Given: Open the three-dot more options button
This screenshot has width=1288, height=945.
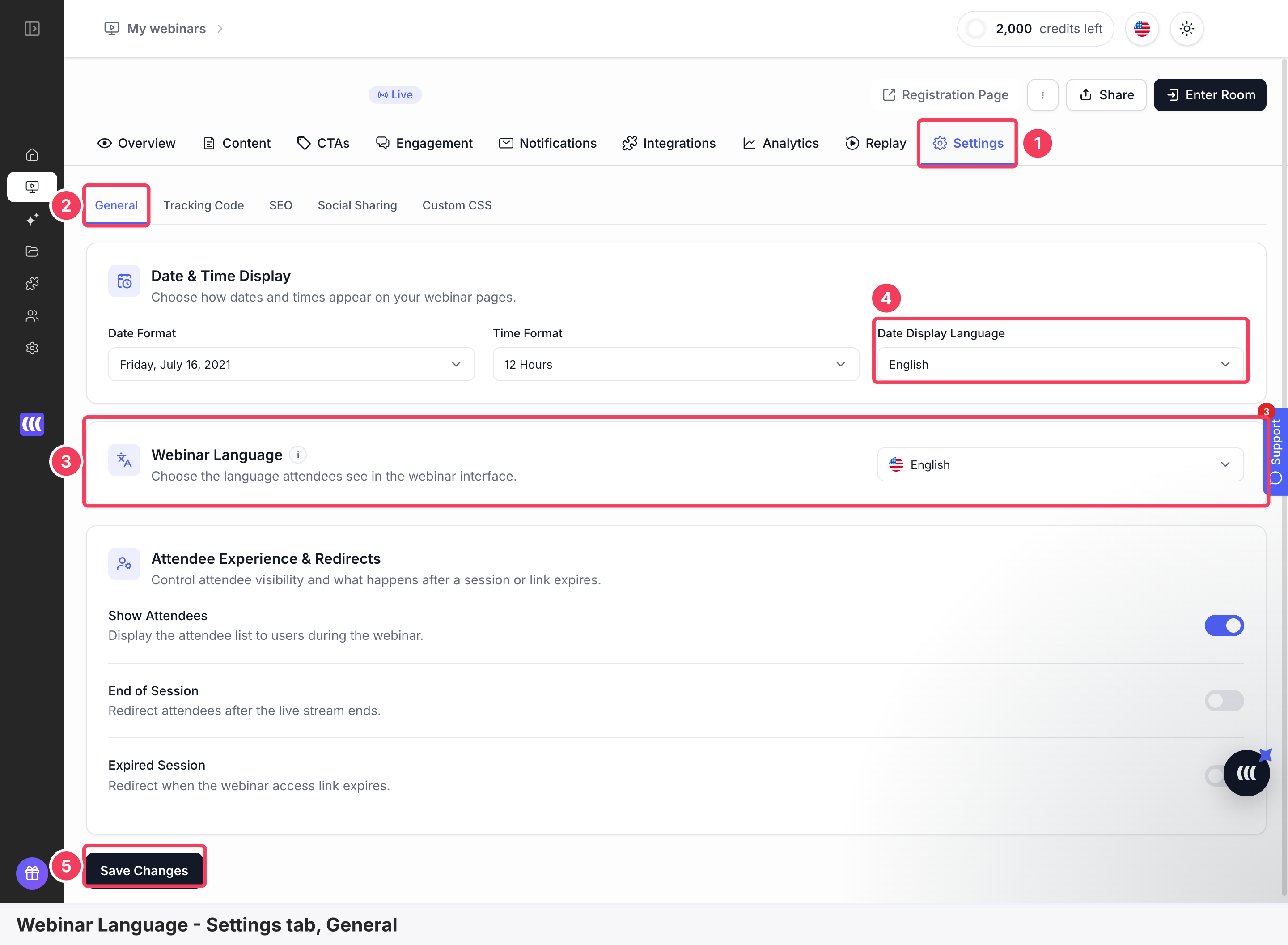Looking at the screenshot, I should tap(1042, 95).
